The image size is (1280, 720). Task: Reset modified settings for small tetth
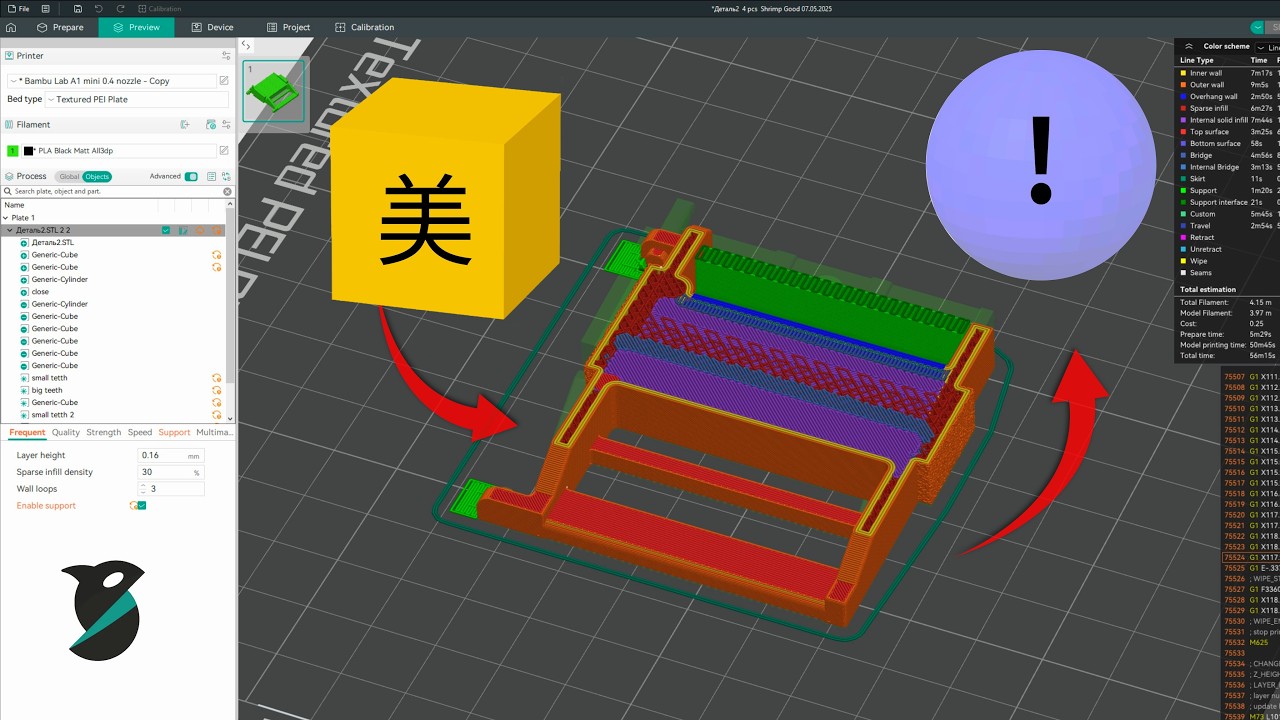point(216,378)
